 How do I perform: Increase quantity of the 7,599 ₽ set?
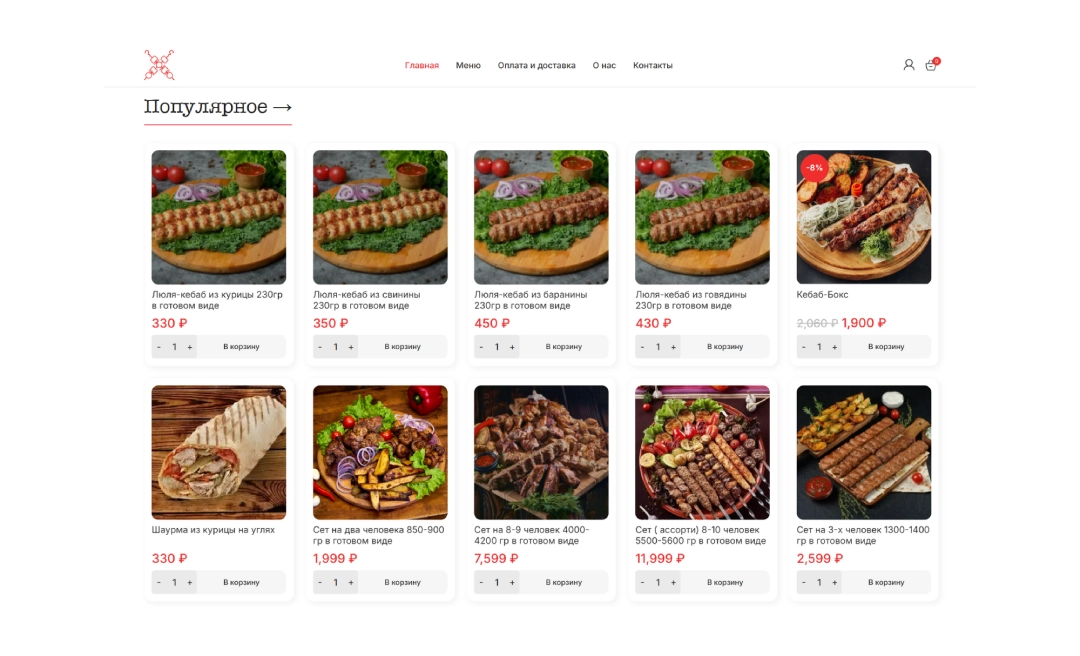click(x=512, y=582)
